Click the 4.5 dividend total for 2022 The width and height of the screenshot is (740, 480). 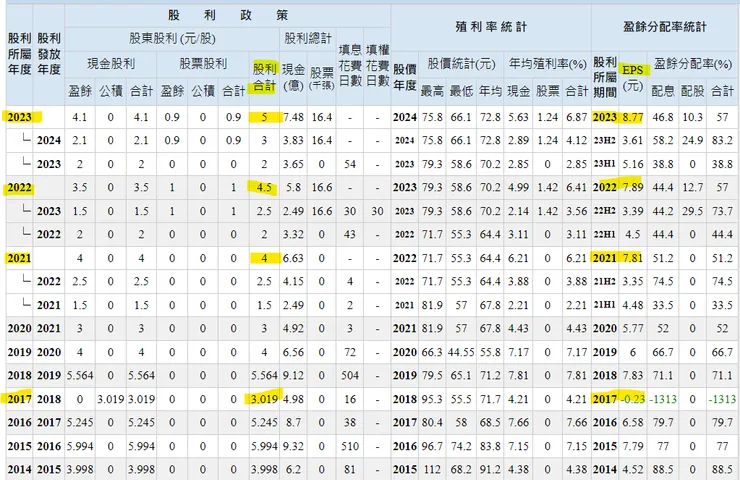point(264,187)
